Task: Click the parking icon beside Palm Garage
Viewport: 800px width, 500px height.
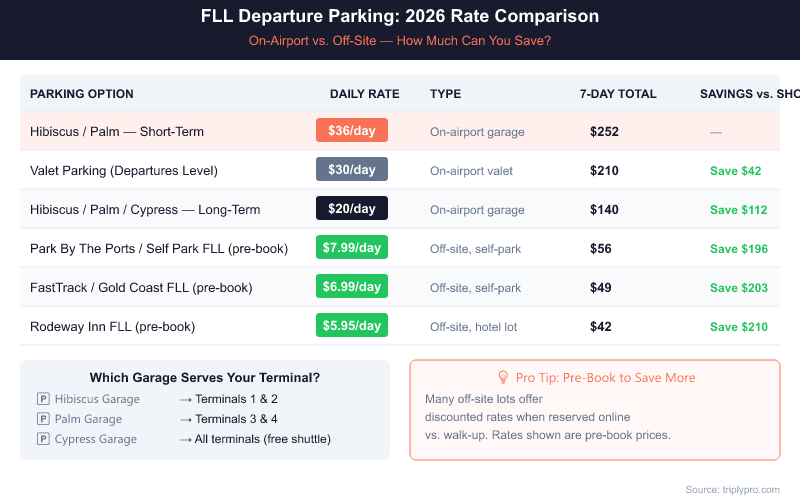Action: coord(43,419)
